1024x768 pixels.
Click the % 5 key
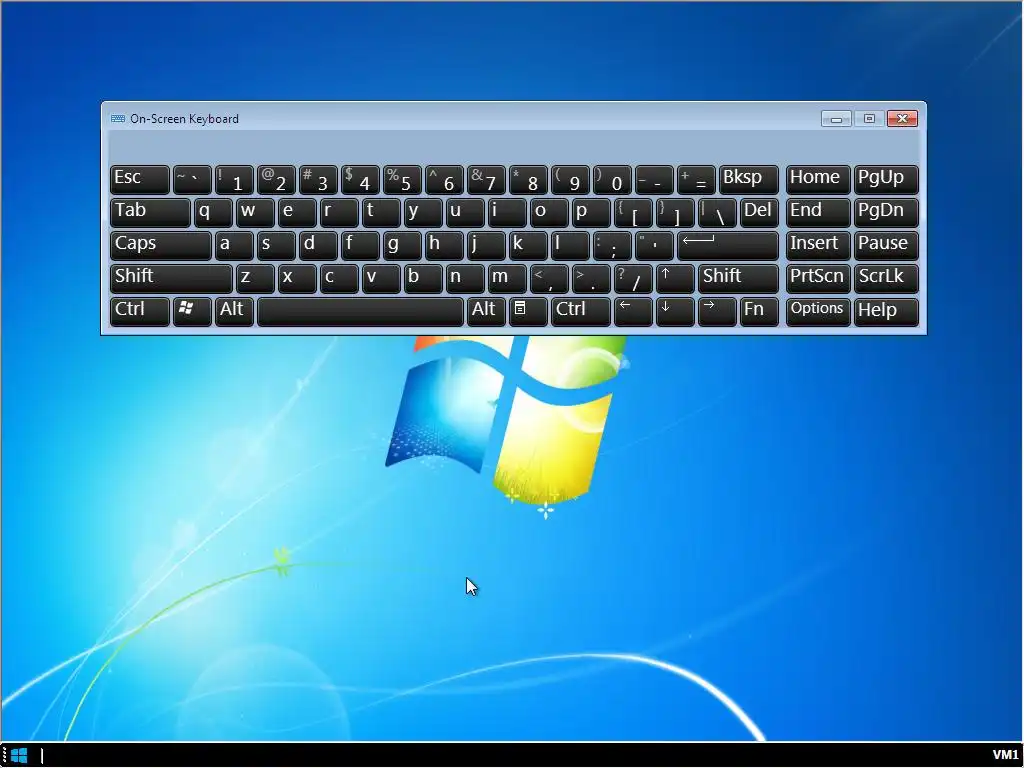(x=402, y=180)
